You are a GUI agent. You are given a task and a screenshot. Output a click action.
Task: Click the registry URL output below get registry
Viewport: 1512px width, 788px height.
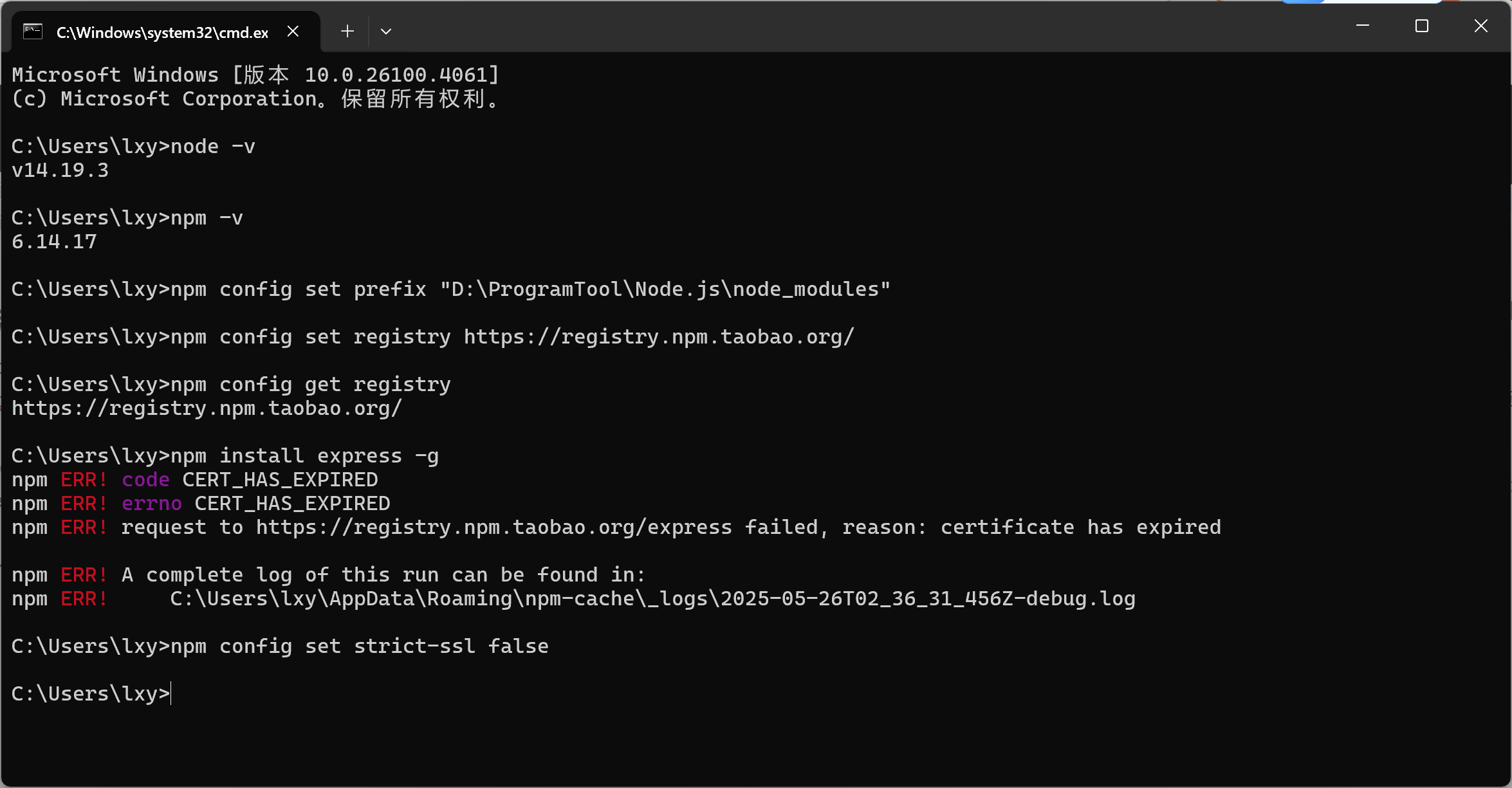click(x=207, y=408)
